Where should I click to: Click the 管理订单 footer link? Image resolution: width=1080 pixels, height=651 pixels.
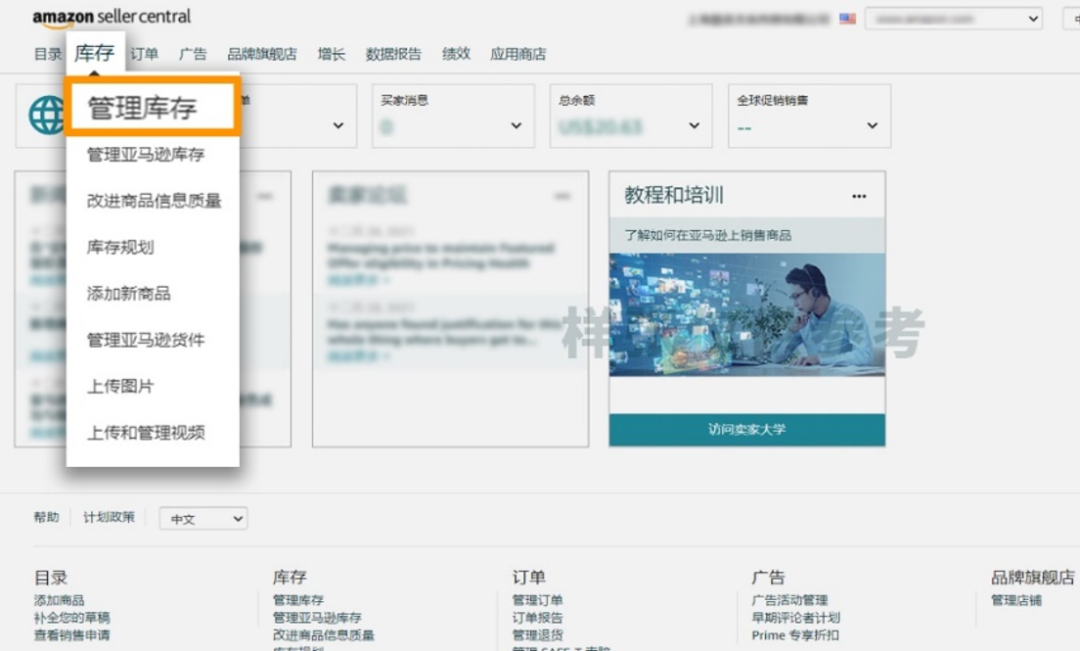pos(537,600)
